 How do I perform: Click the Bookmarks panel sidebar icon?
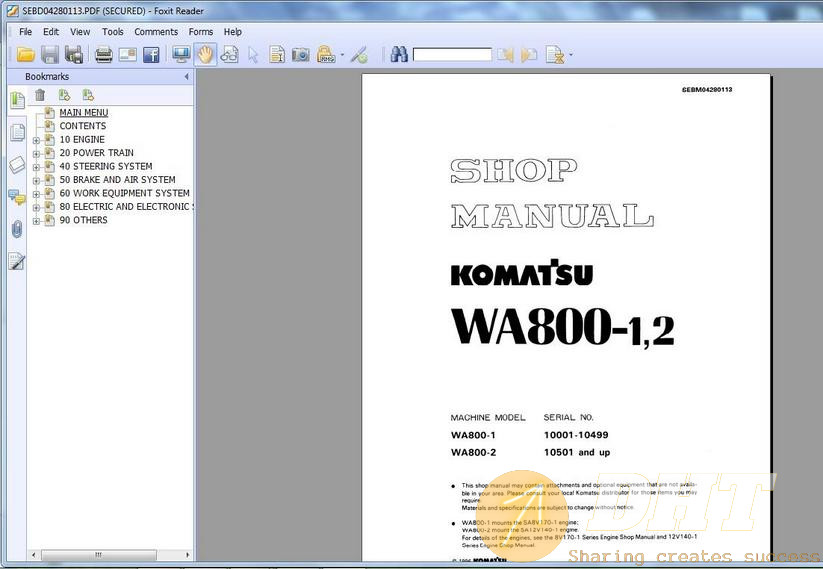pos(17,99)
